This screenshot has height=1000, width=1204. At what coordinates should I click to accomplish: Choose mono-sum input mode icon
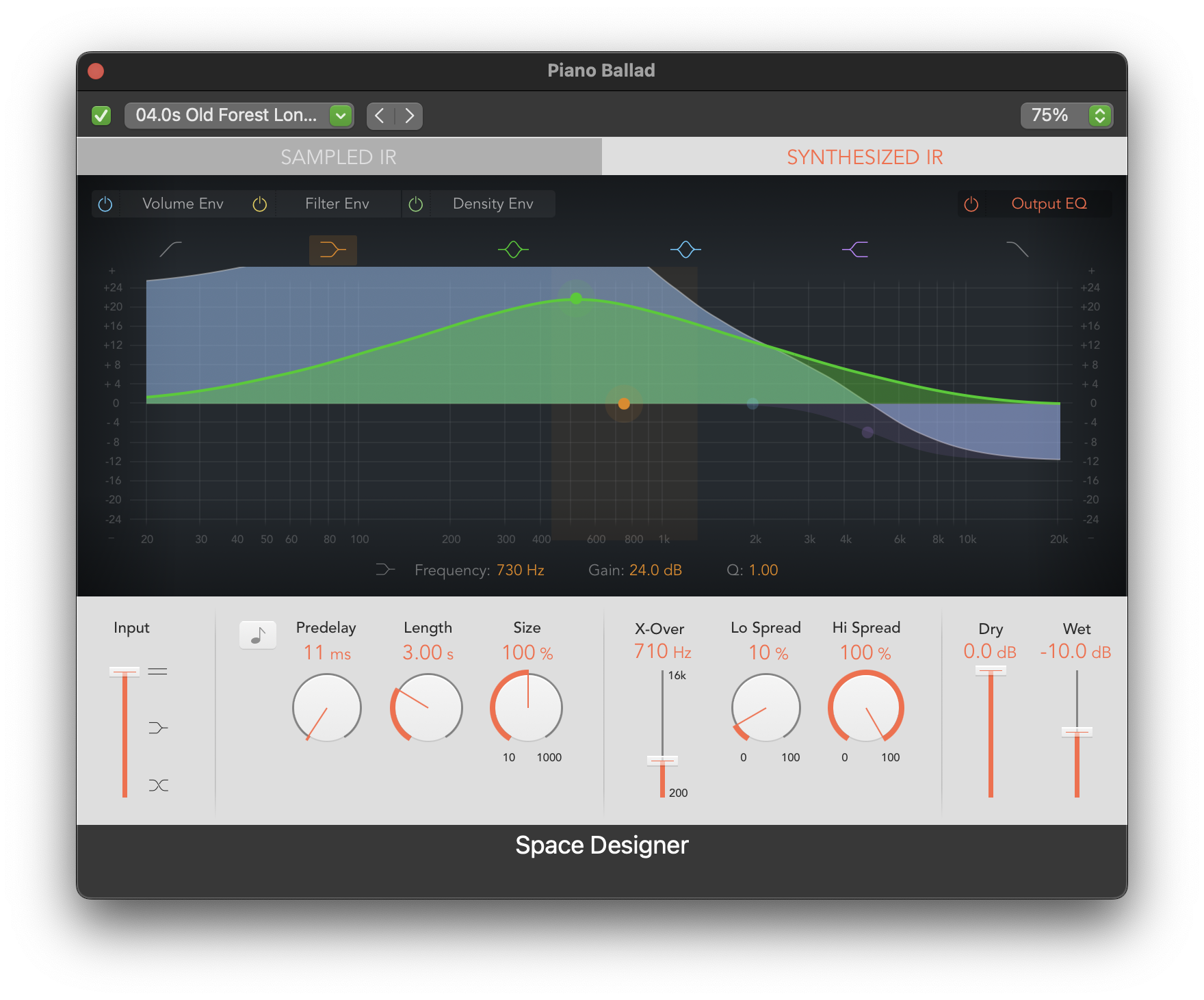click(158, 728)
